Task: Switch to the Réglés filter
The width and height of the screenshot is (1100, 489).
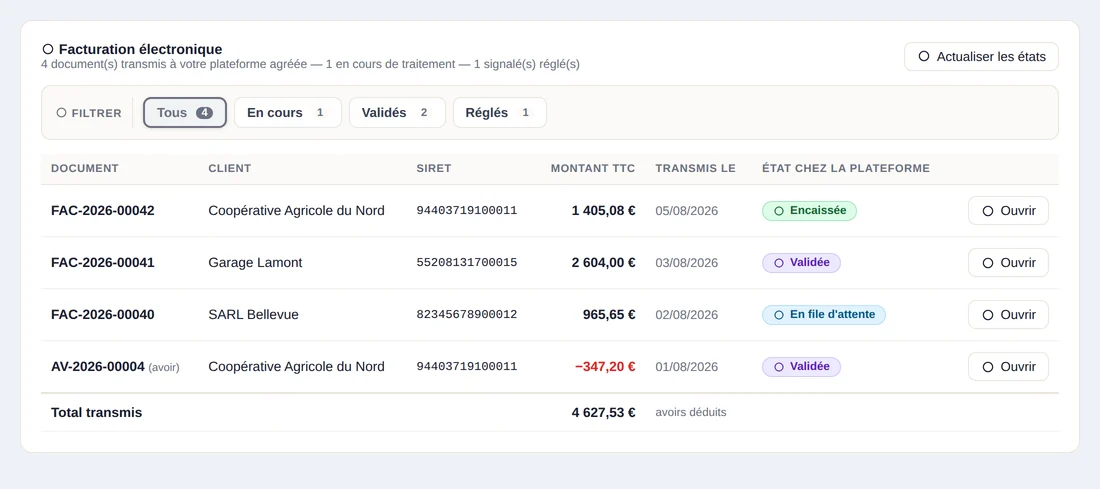Action: (x=499, y=113)
